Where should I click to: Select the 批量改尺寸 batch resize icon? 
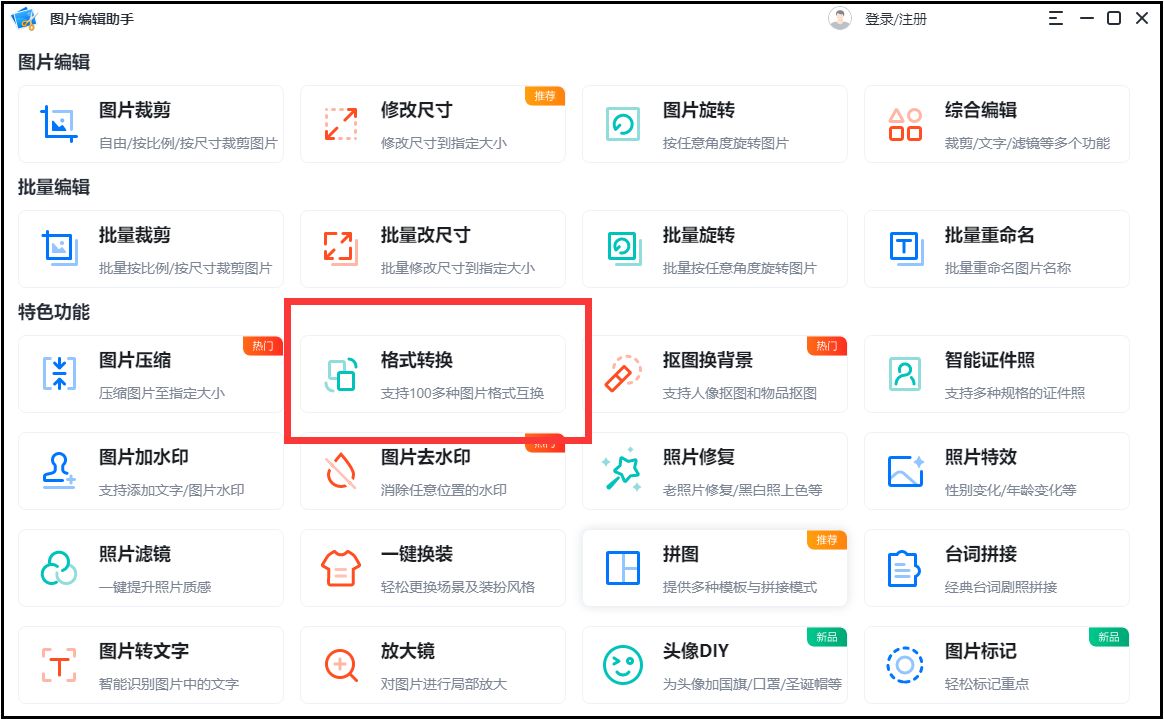[x=337, y=248]
